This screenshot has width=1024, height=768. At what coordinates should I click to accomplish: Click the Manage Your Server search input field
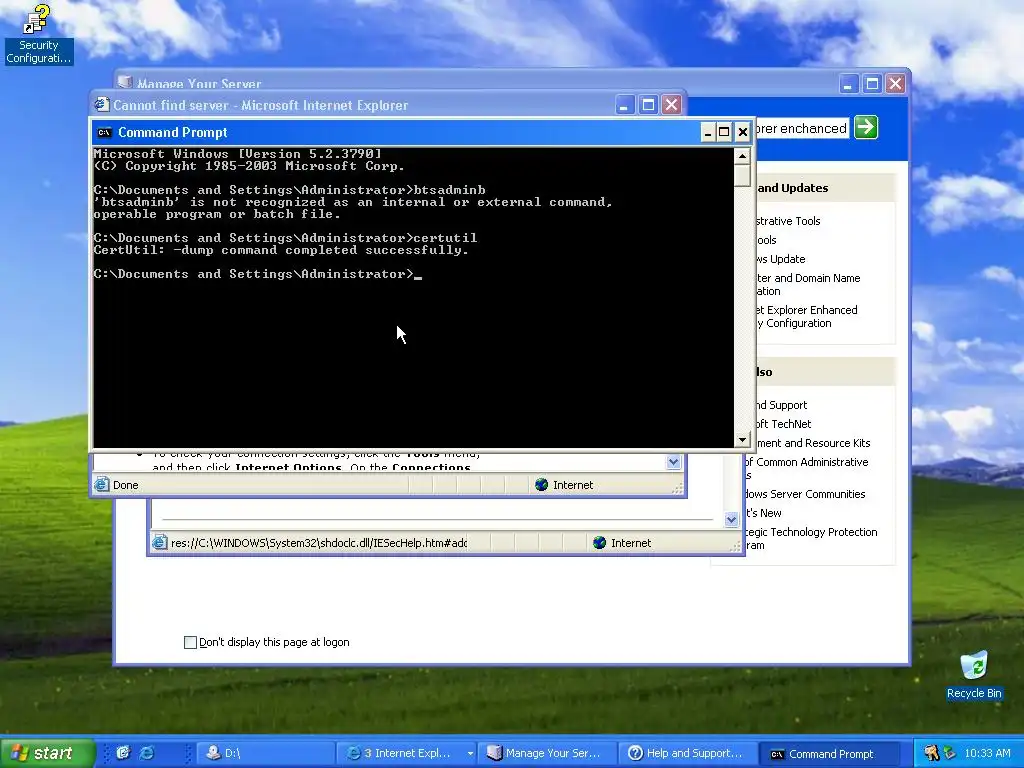pos(802,128)
